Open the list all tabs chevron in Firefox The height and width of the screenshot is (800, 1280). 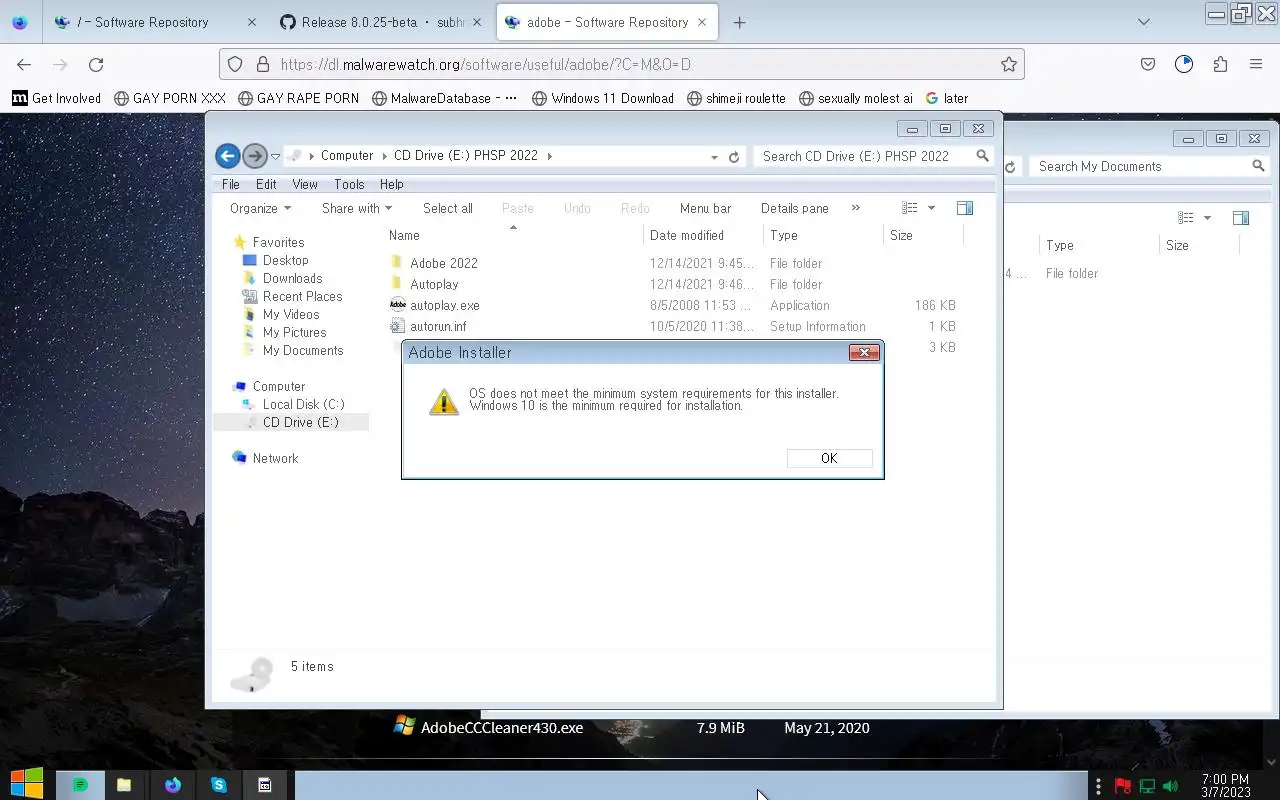click(x=1144, y=22)
